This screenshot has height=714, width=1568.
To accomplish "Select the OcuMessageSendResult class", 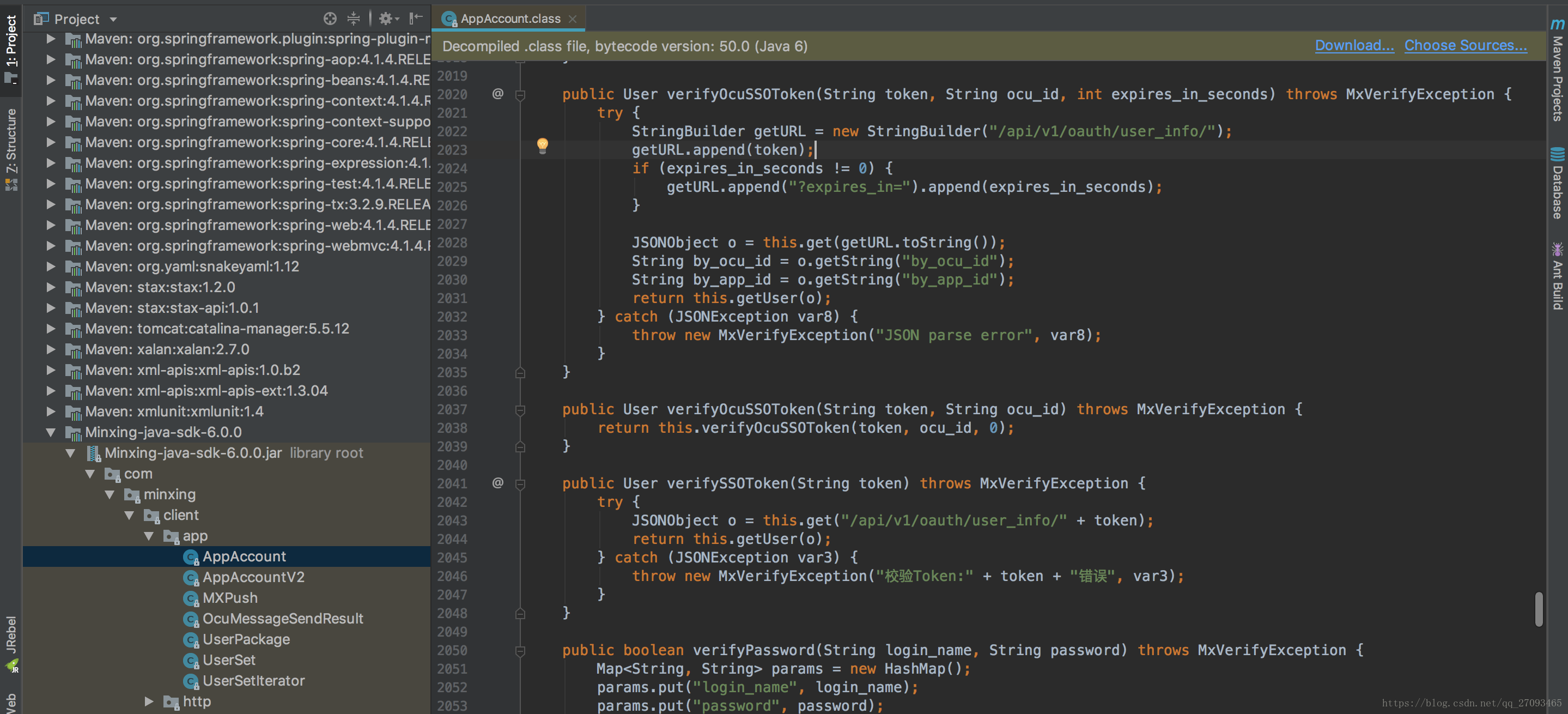I will [x=282, y=619].
